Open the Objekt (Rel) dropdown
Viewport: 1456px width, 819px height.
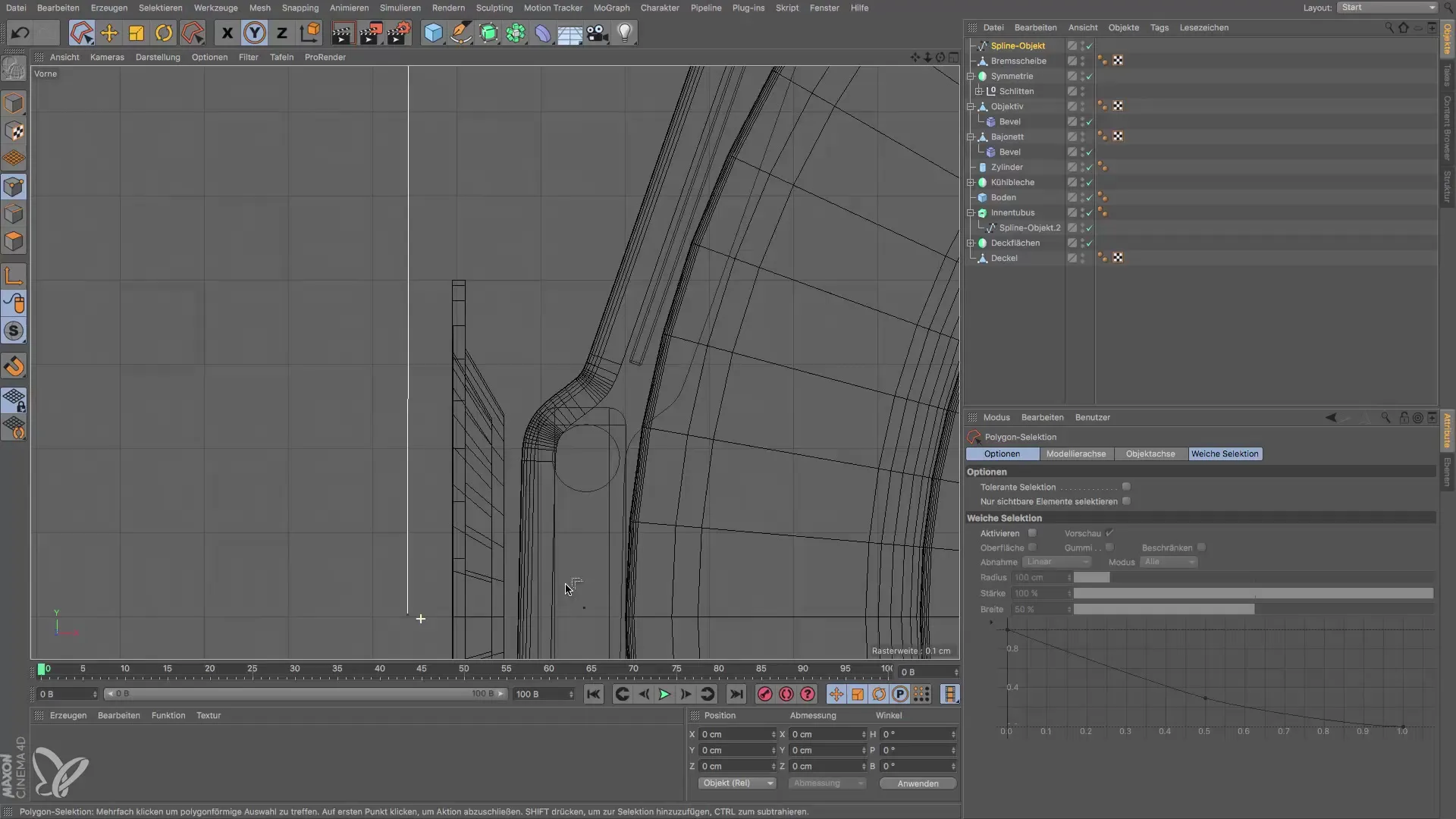736,783
